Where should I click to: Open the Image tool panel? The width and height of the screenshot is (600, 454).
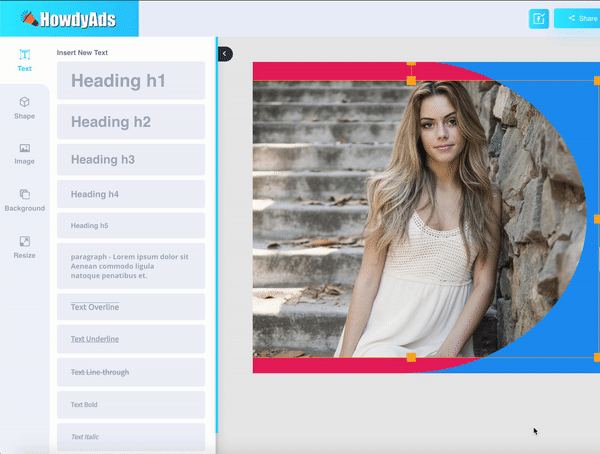[x=24, y=154]
